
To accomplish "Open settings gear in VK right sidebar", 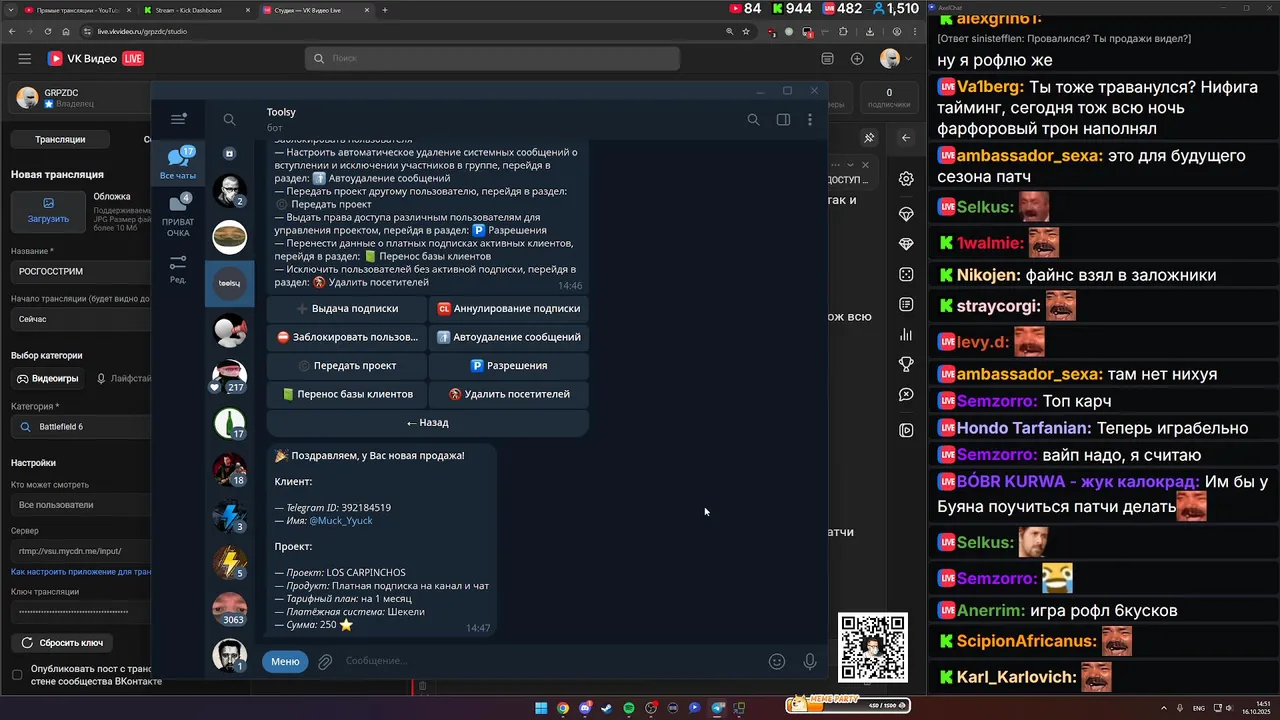I will 906,179.
